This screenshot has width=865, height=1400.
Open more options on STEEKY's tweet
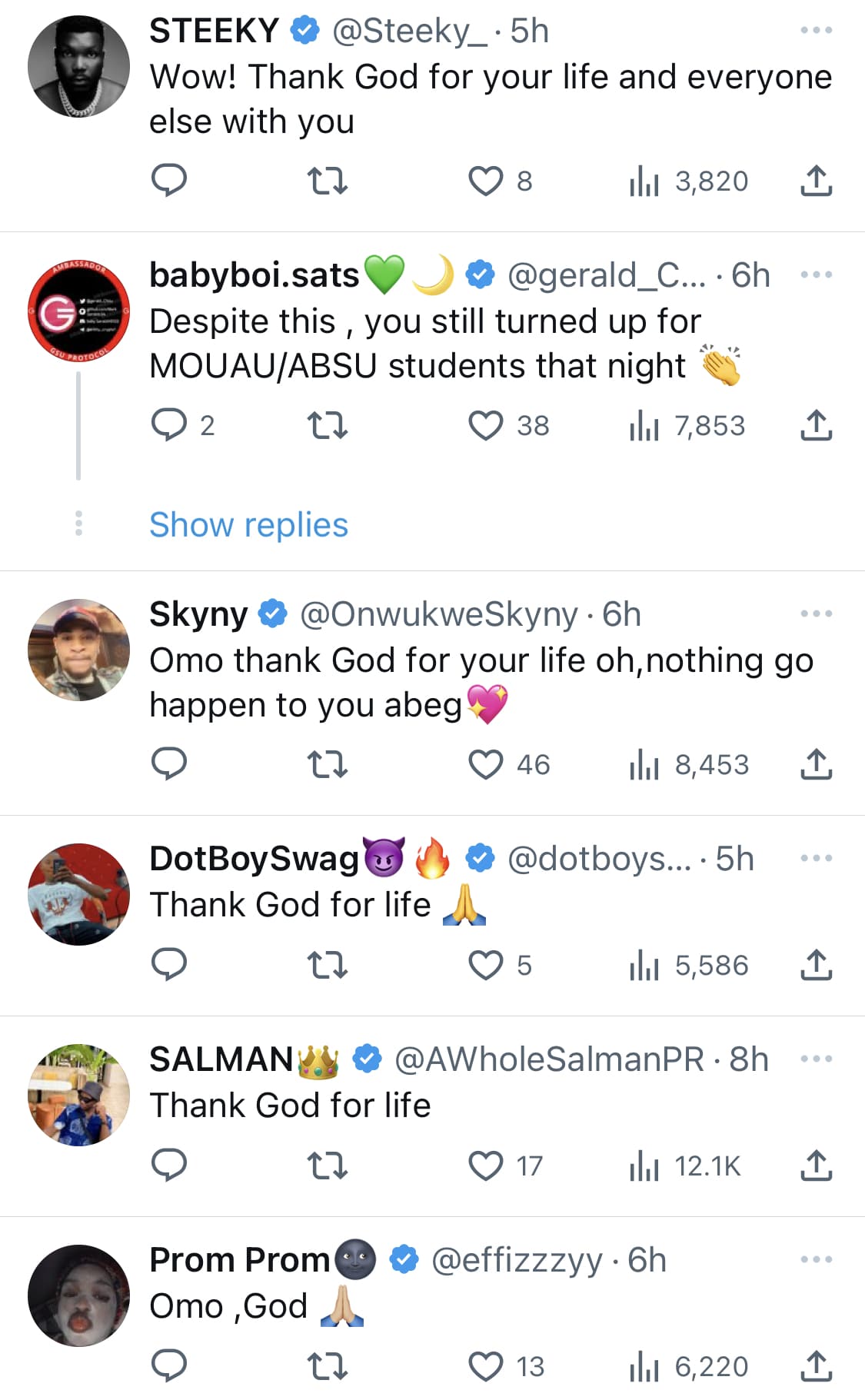pyautogui.click(x=816, y=31)
